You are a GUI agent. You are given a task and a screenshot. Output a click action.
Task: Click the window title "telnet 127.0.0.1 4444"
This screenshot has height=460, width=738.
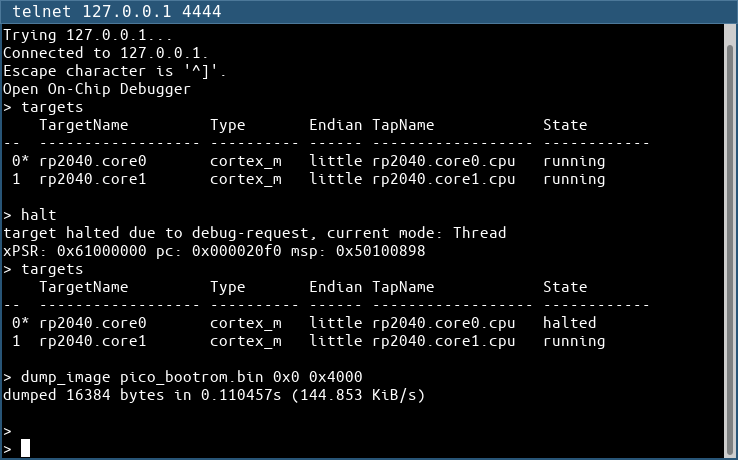point(116,12)
